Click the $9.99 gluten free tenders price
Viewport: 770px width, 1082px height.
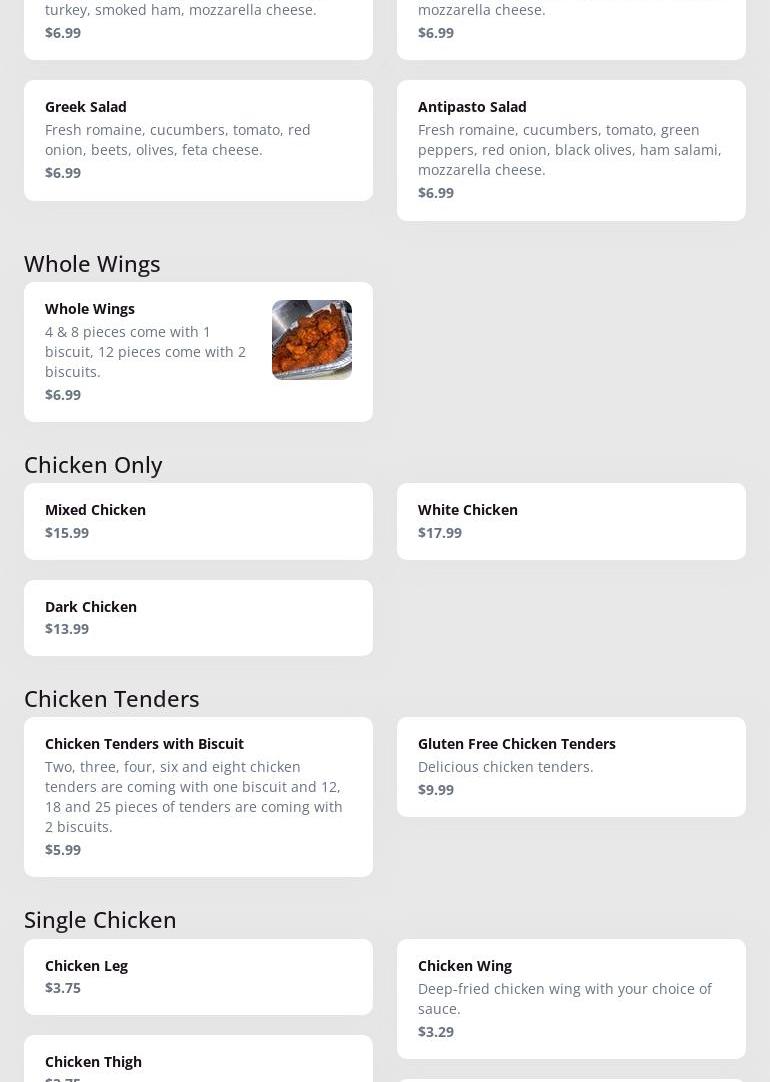(436, 790)
